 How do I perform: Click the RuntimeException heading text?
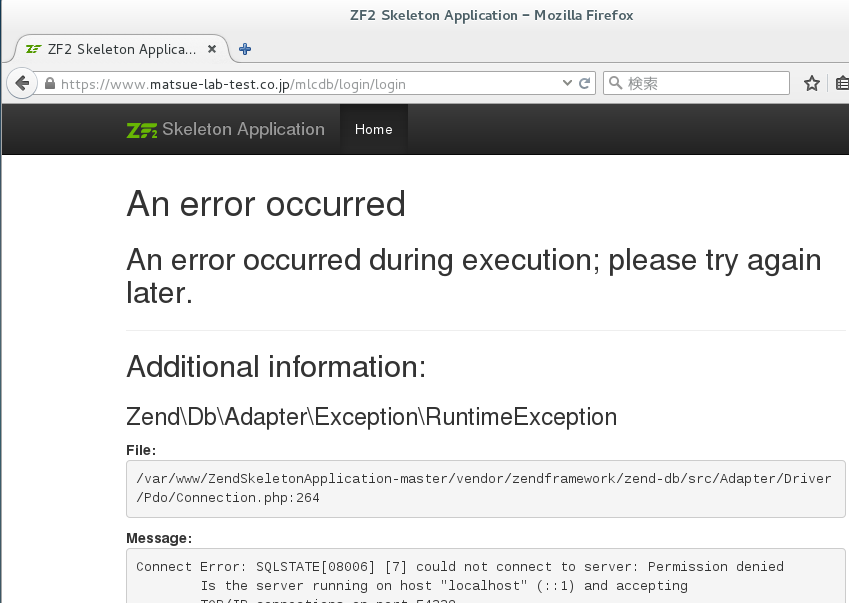[371, 416]
